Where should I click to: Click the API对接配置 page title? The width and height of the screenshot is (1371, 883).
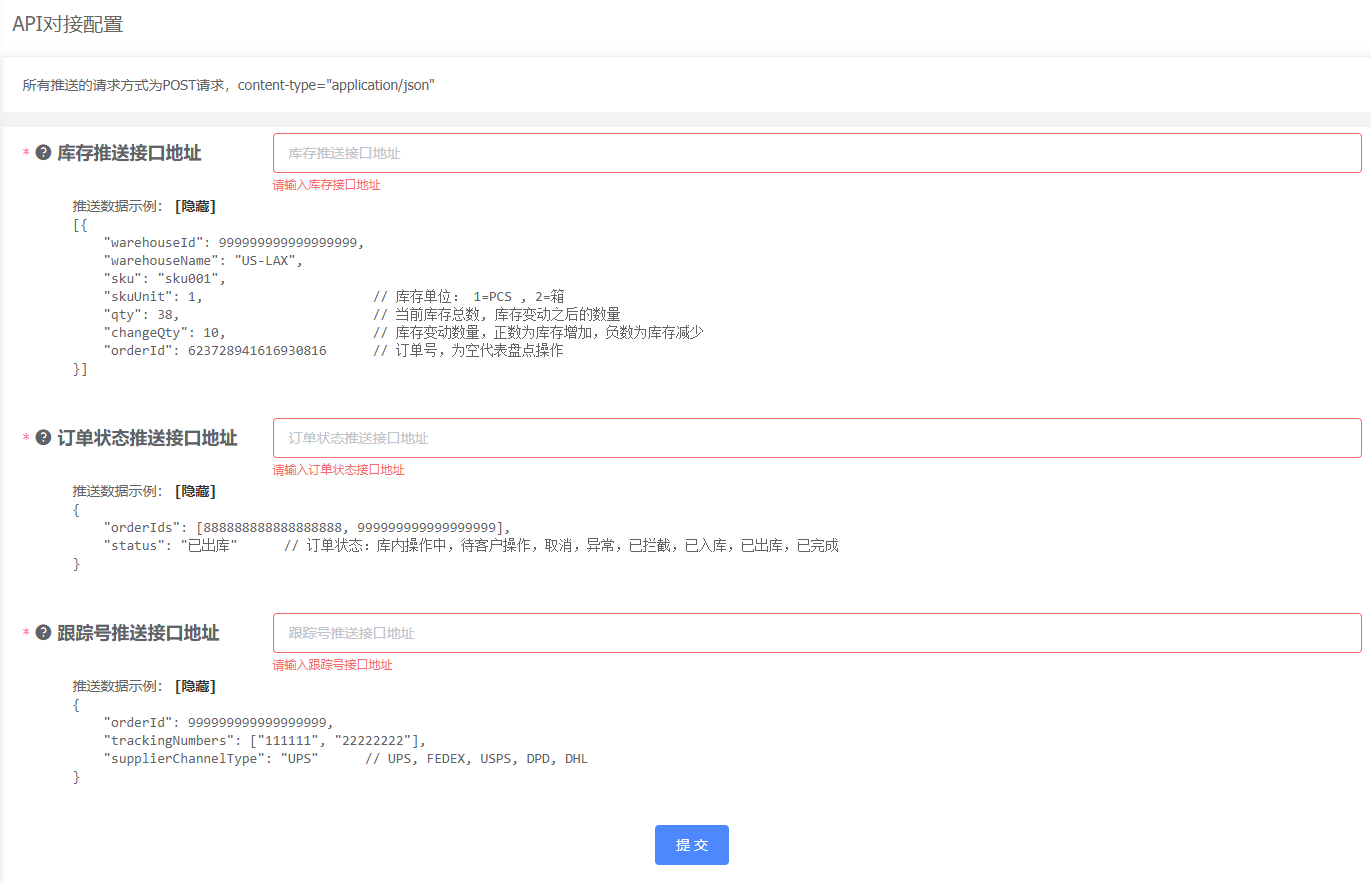68,25
